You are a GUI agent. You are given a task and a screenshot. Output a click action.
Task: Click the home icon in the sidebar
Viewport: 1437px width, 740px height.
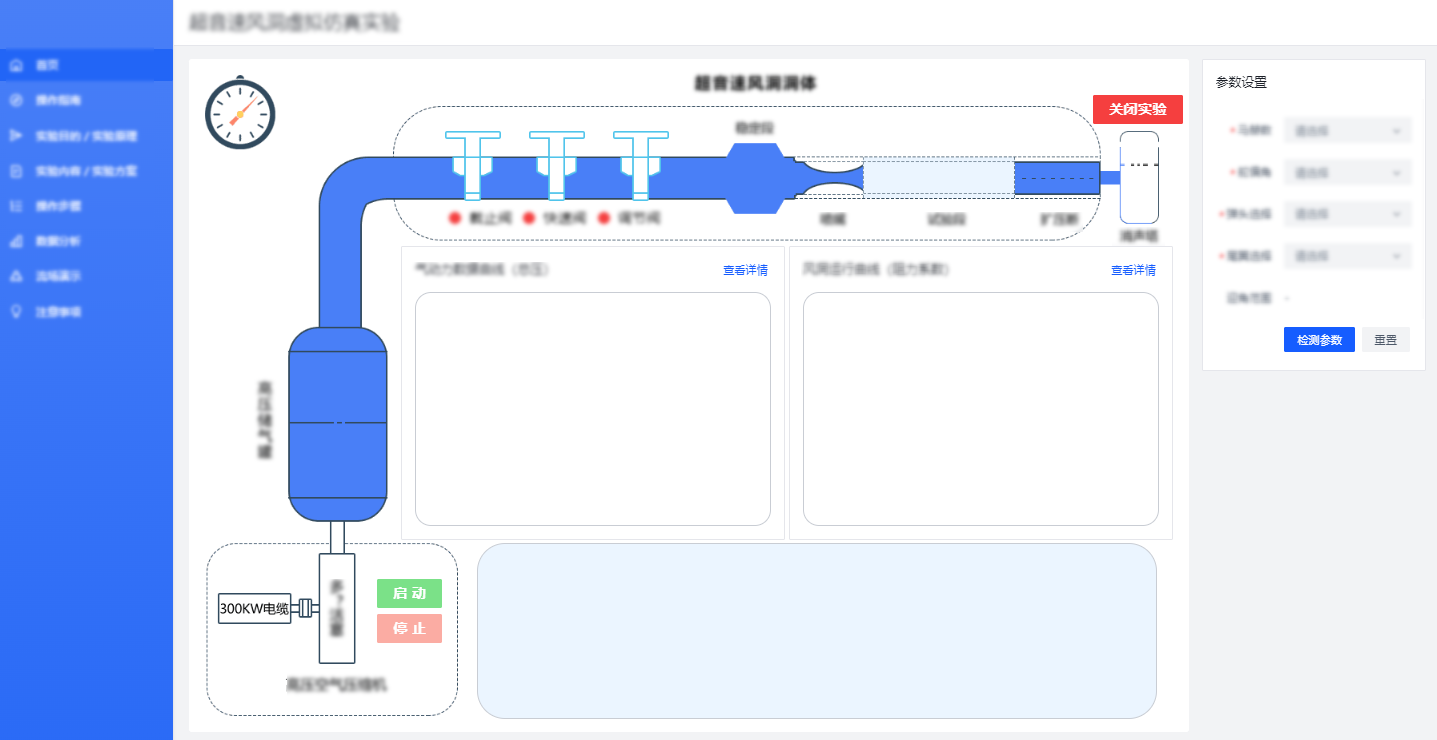(15, 65)
